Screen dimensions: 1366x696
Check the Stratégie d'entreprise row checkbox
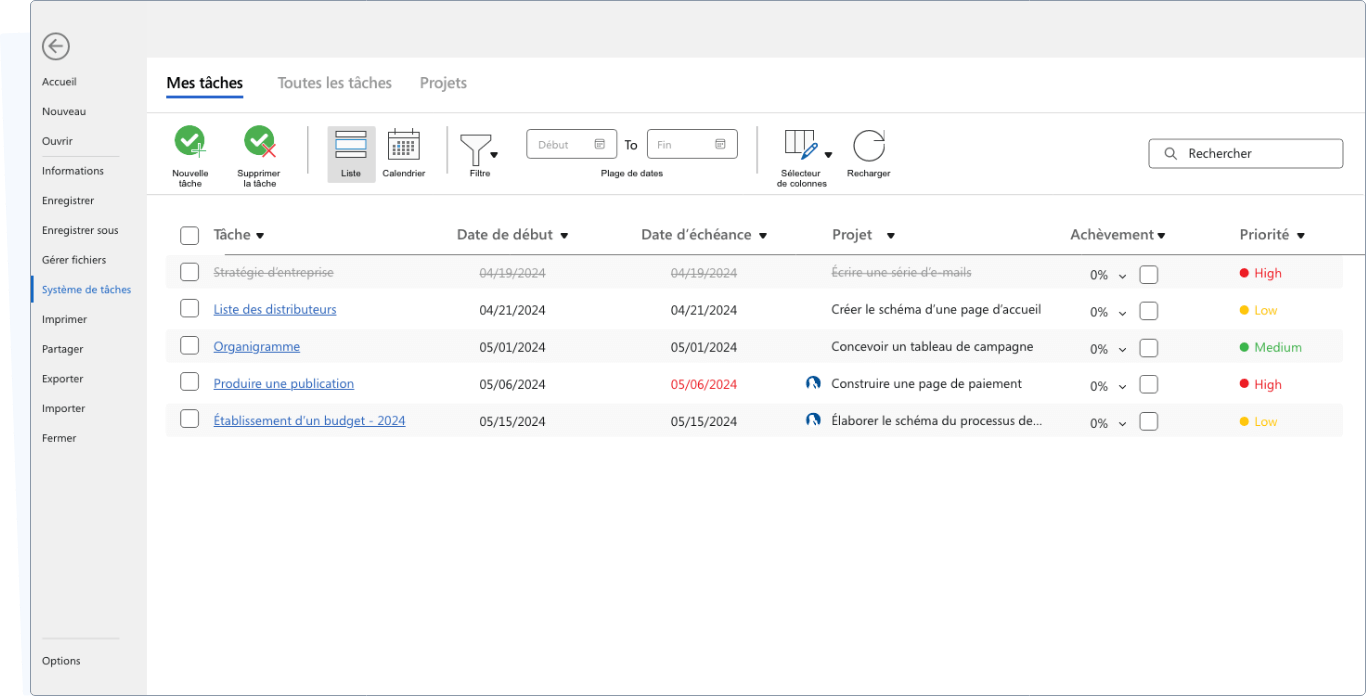pos(189,271)
